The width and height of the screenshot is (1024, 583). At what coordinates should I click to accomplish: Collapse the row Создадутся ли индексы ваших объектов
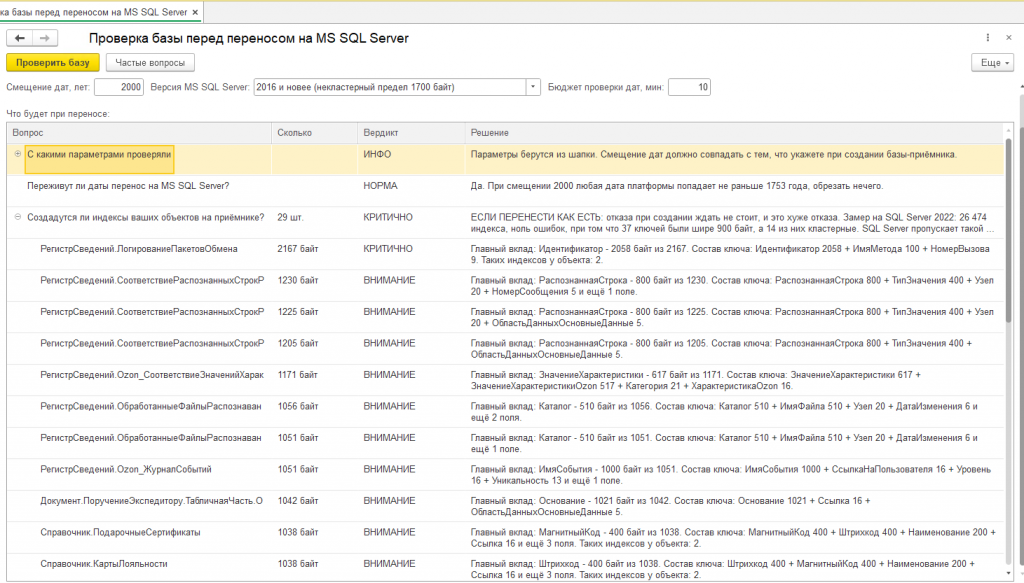tap(18, 217)
